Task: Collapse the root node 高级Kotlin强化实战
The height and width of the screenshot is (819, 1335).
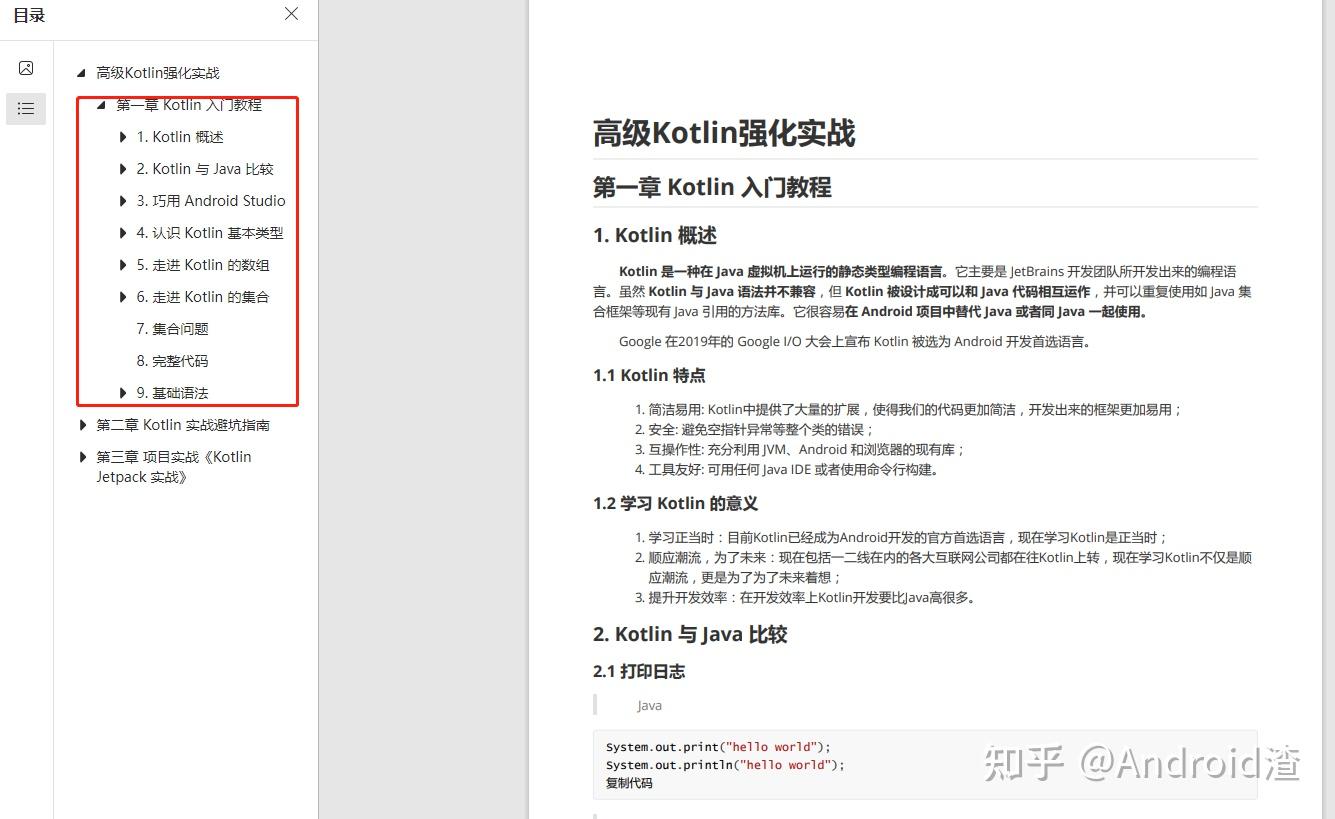Action: [x=80, y=72]
